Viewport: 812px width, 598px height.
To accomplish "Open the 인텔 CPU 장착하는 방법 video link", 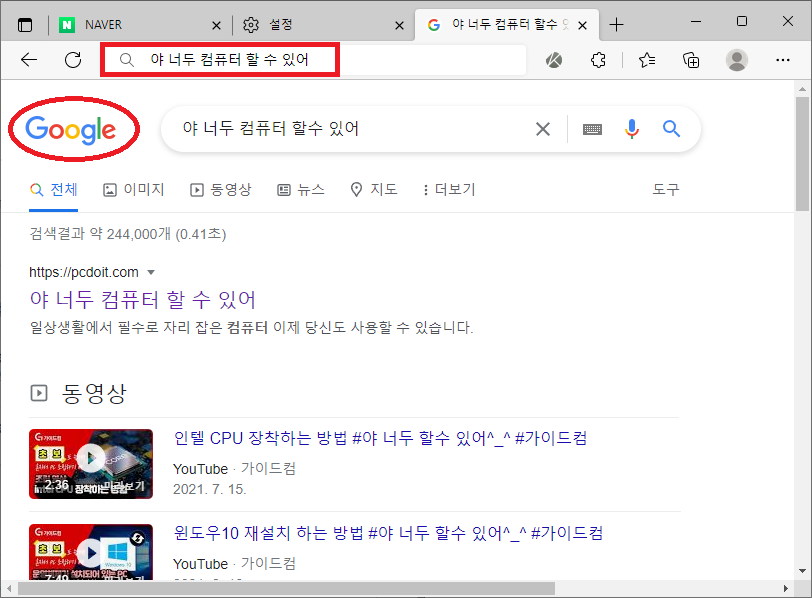I will 380,439.
